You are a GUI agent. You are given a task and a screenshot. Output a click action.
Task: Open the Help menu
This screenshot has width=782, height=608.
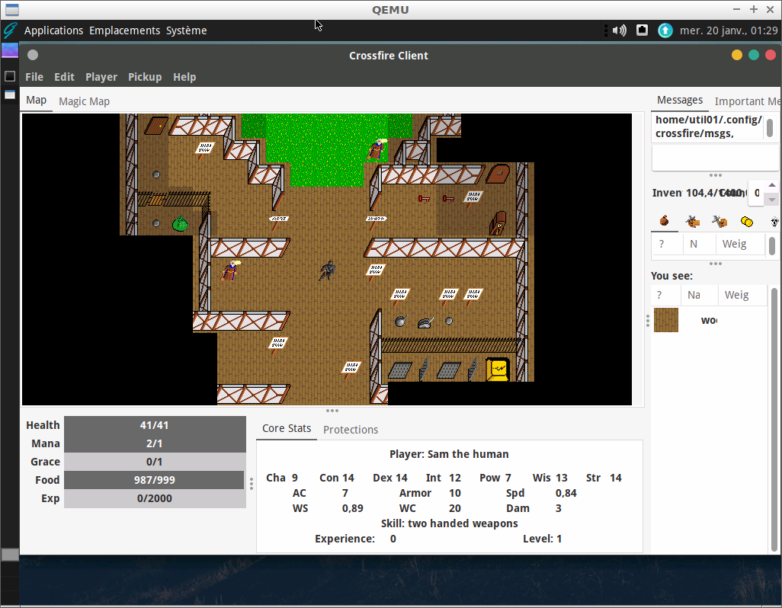click(185, 77)
